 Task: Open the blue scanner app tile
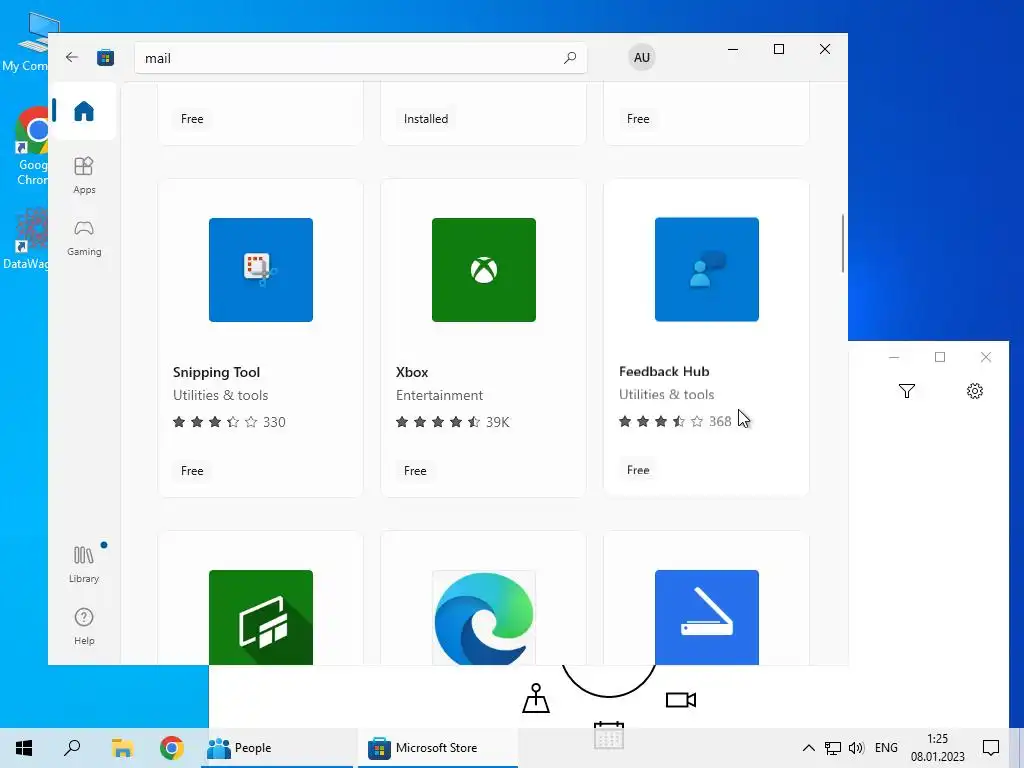click(707, 617)
